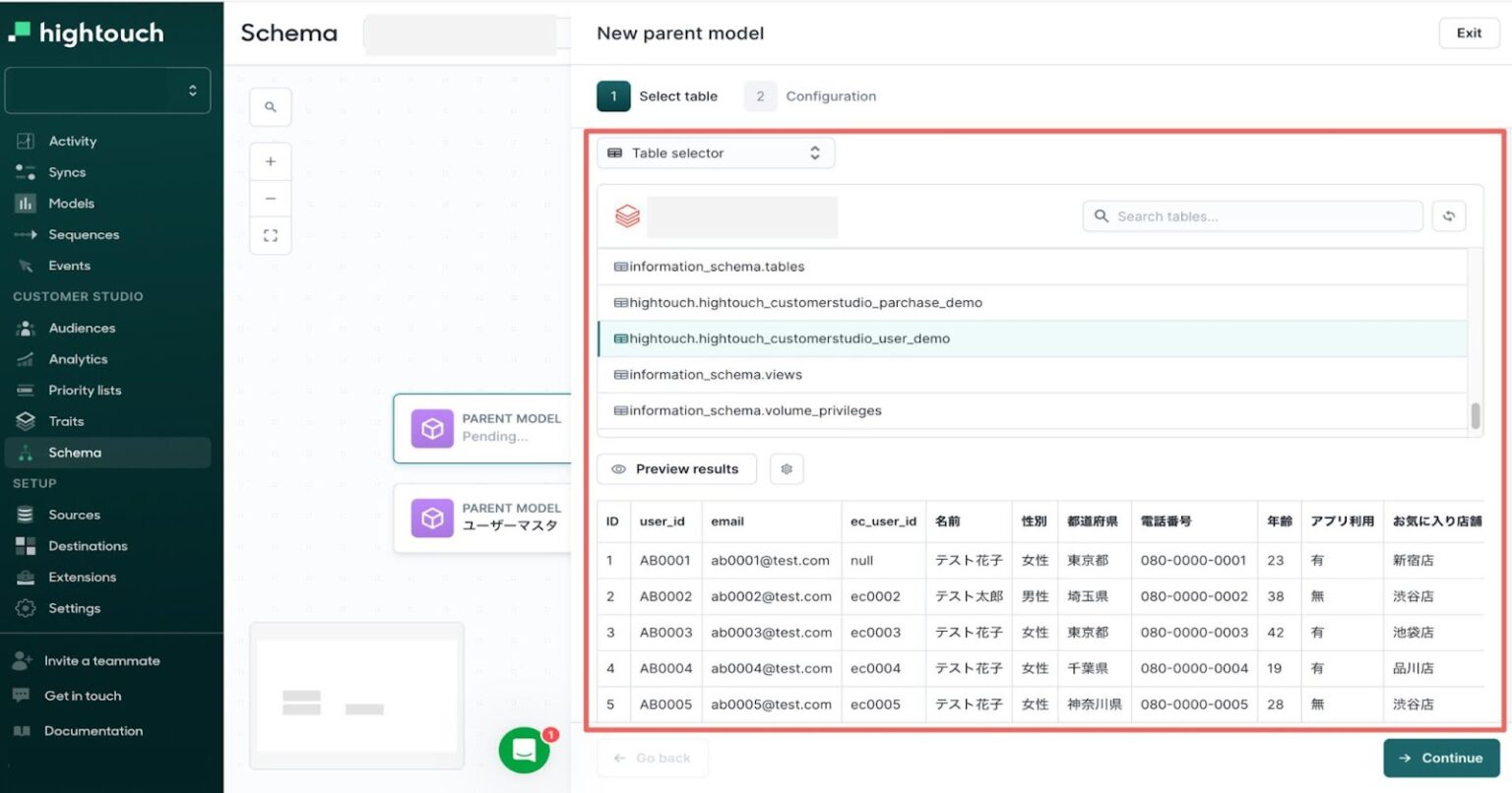Switch to the Select table step

pos(660,95)
